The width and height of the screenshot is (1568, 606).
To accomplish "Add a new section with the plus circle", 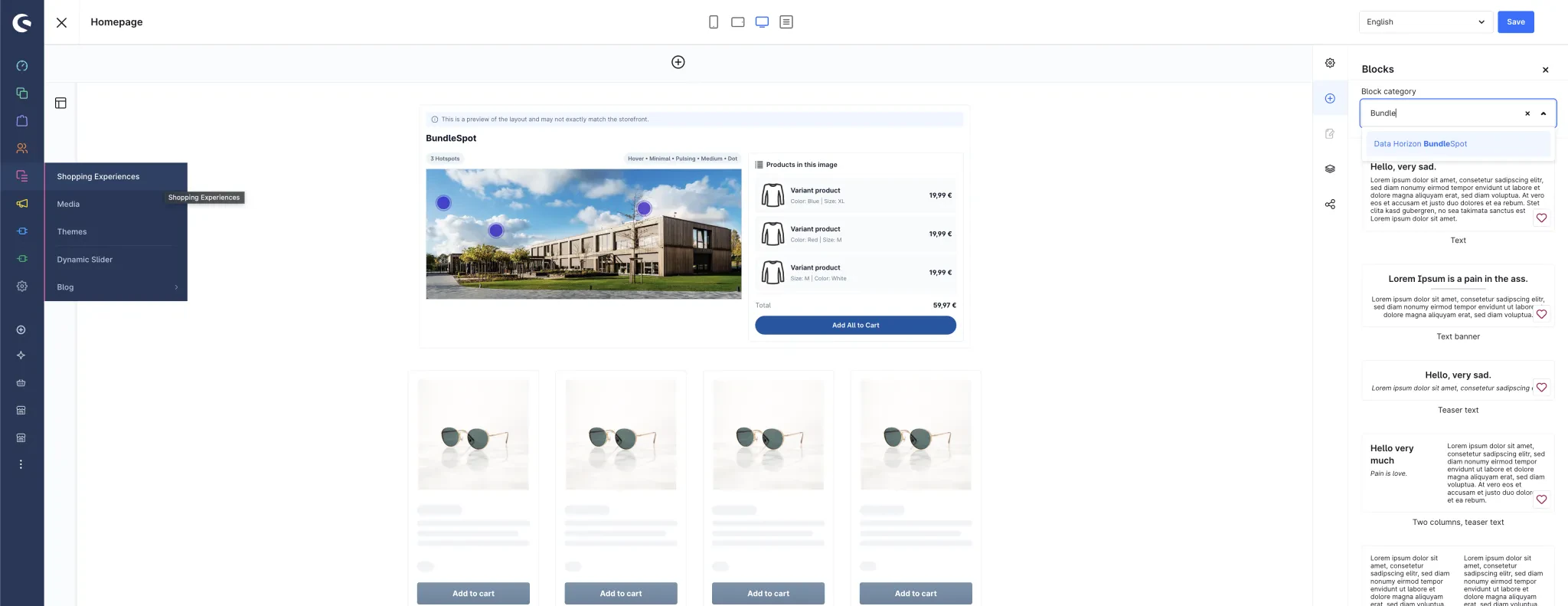I will click(678, 63).
